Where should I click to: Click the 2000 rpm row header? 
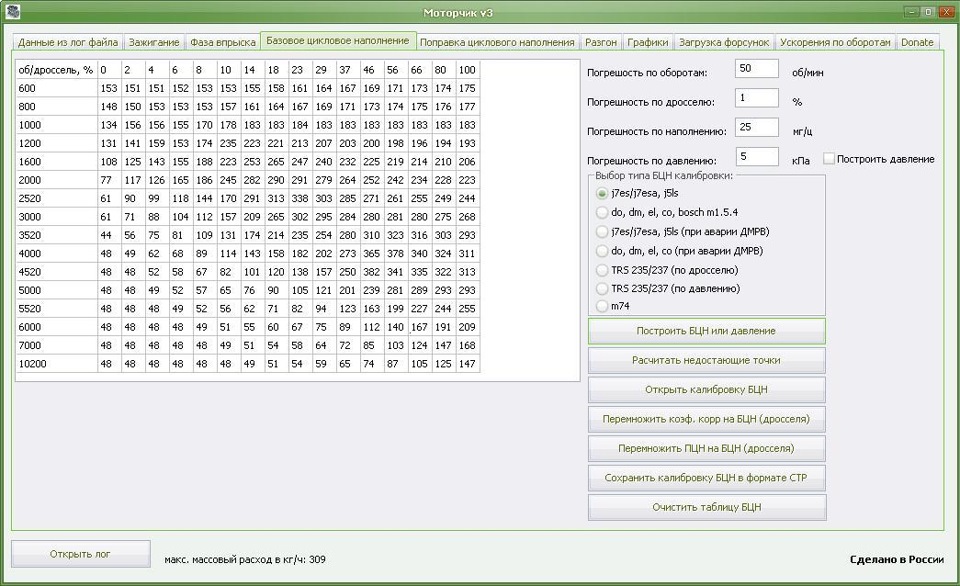56,180
